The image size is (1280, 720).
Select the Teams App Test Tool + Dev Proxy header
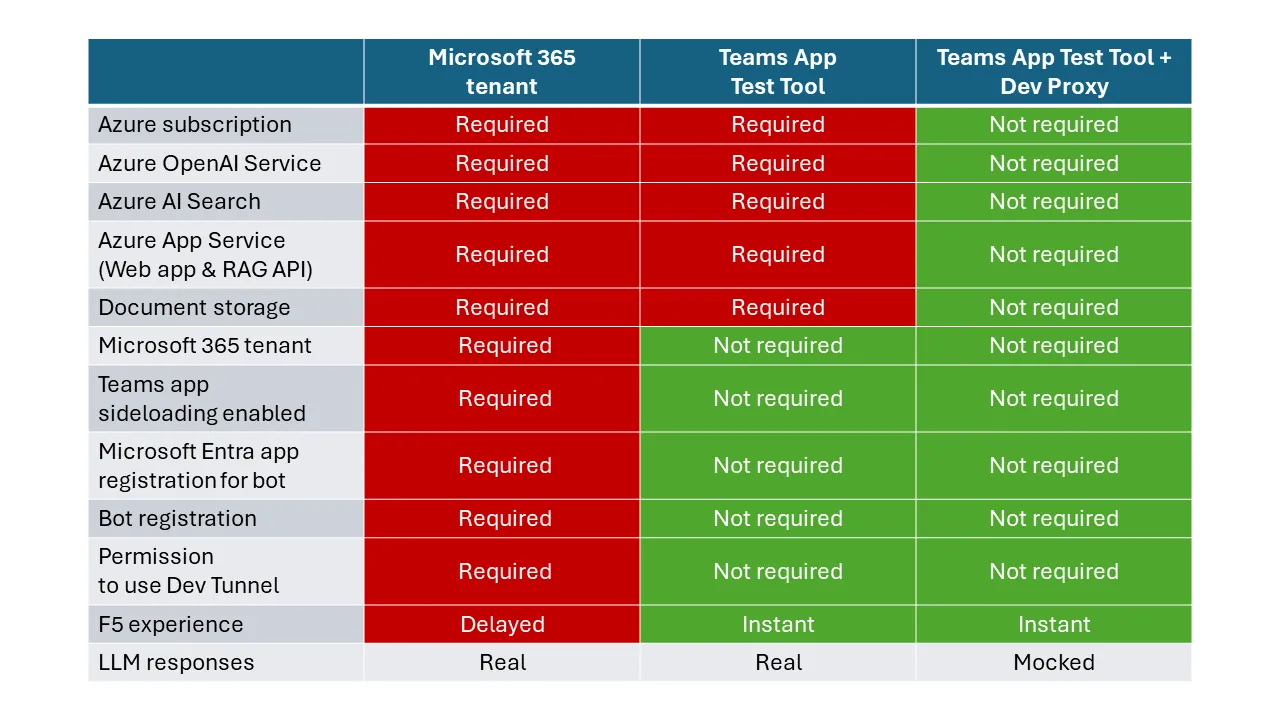1054,72
